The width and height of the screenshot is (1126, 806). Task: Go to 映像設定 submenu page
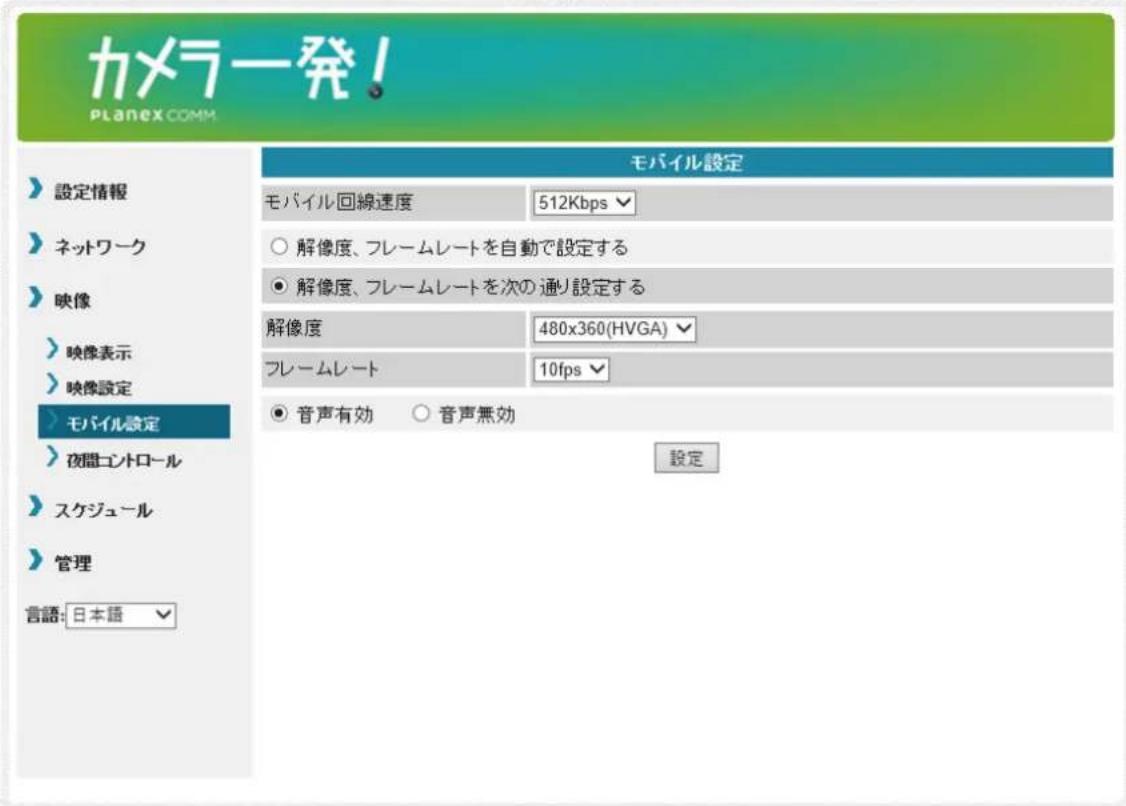click(x=99, y=388)
